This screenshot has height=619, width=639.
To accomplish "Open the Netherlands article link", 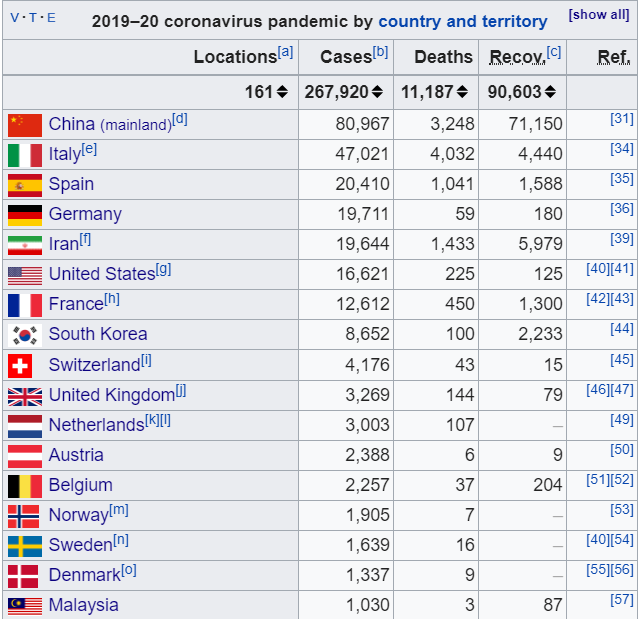I will pos(97,425).
